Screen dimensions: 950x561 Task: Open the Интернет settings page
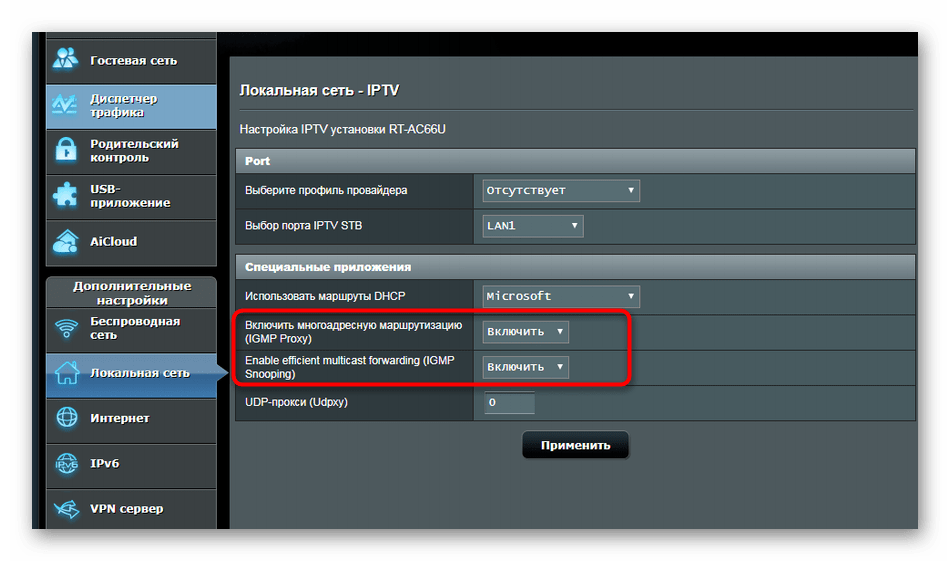[x=131, y=419]
